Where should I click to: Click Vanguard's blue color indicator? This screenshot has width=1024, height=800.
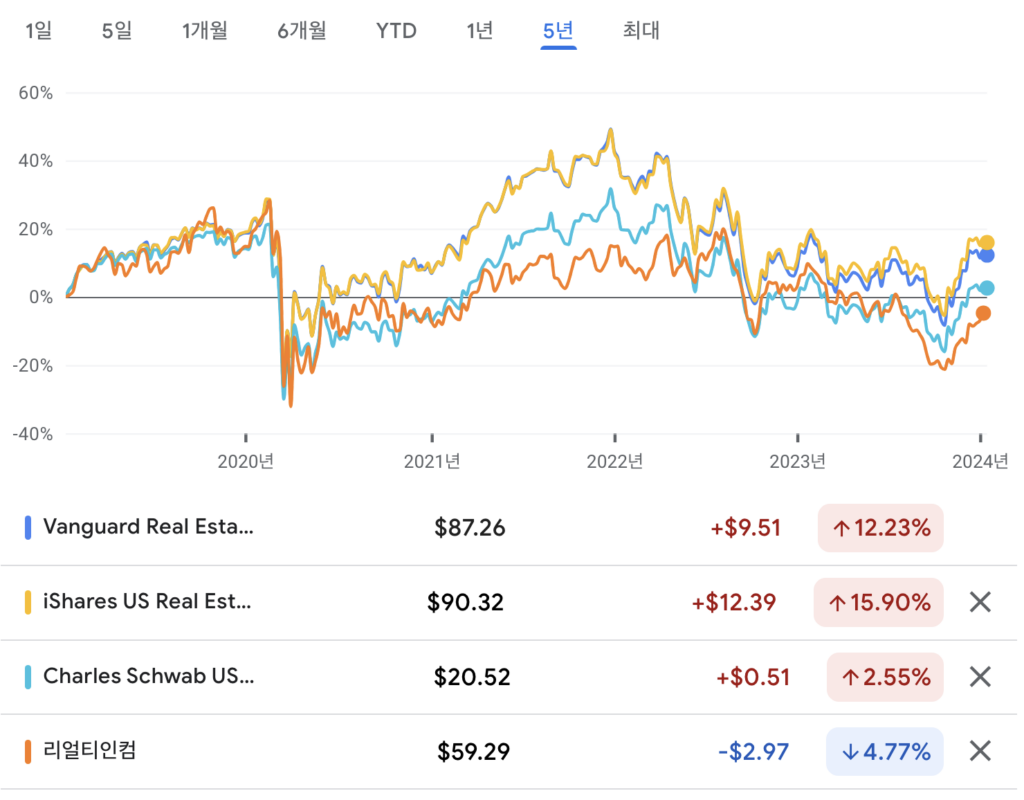[x=27, y=528]
